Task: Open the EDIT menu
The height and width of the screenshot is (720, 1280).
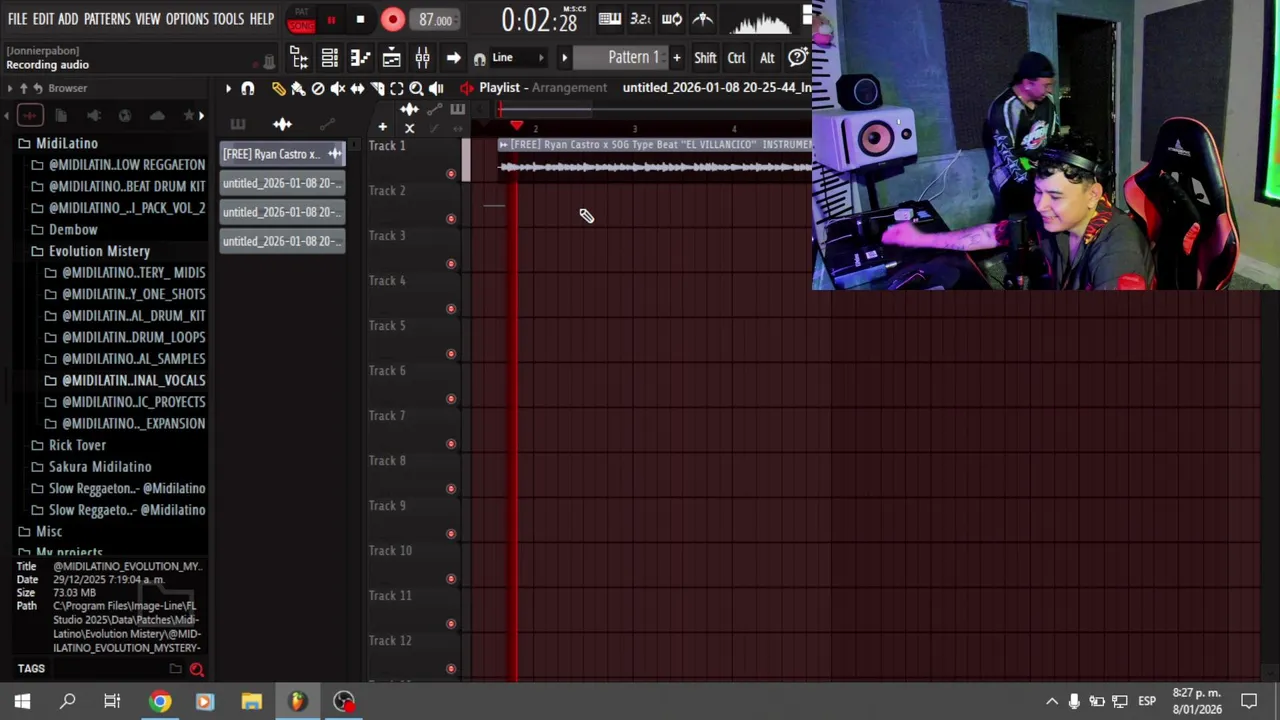Action: pyautogui.click(x=43, y=19)
